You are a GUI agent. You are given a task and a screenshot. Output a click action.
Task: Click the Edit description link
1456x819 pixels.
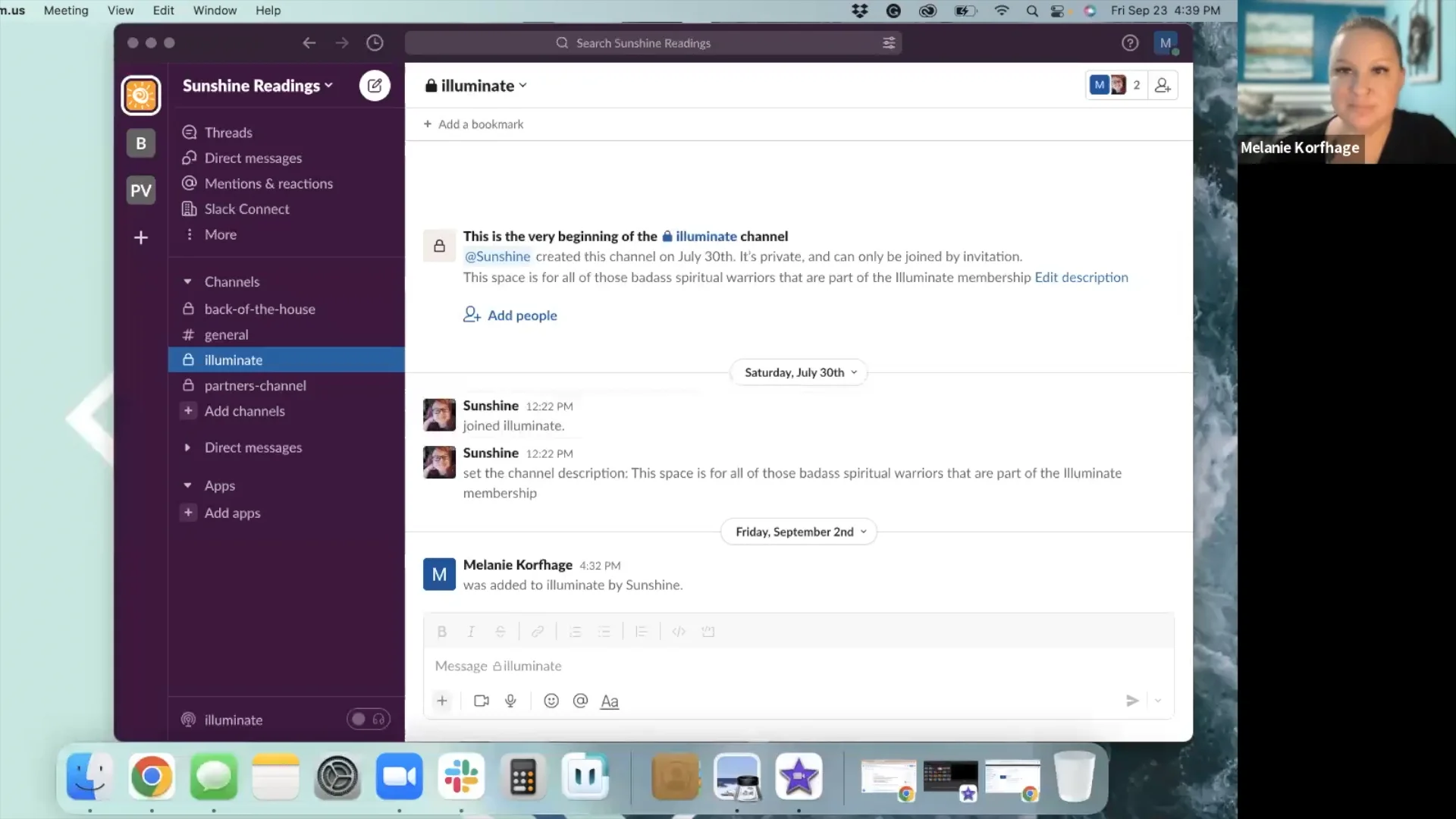[1081, 278]
